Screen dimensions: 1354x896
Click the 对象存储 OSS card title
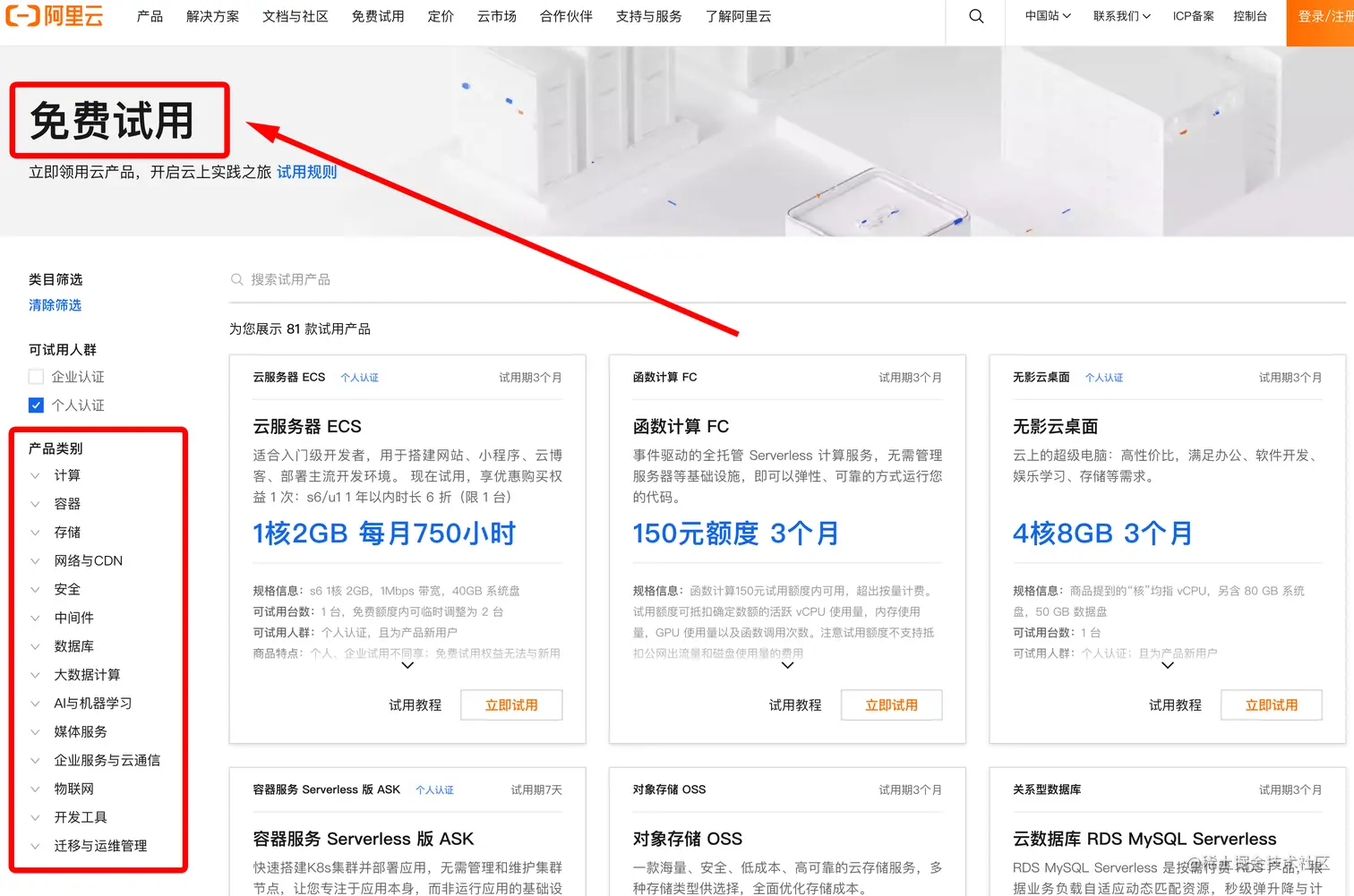(x=688, y=839)
